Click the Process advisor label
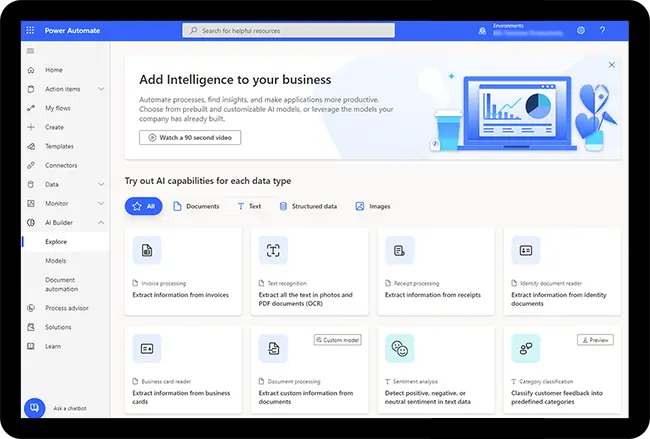Screen dimensions: 650x439 [67, 308]
